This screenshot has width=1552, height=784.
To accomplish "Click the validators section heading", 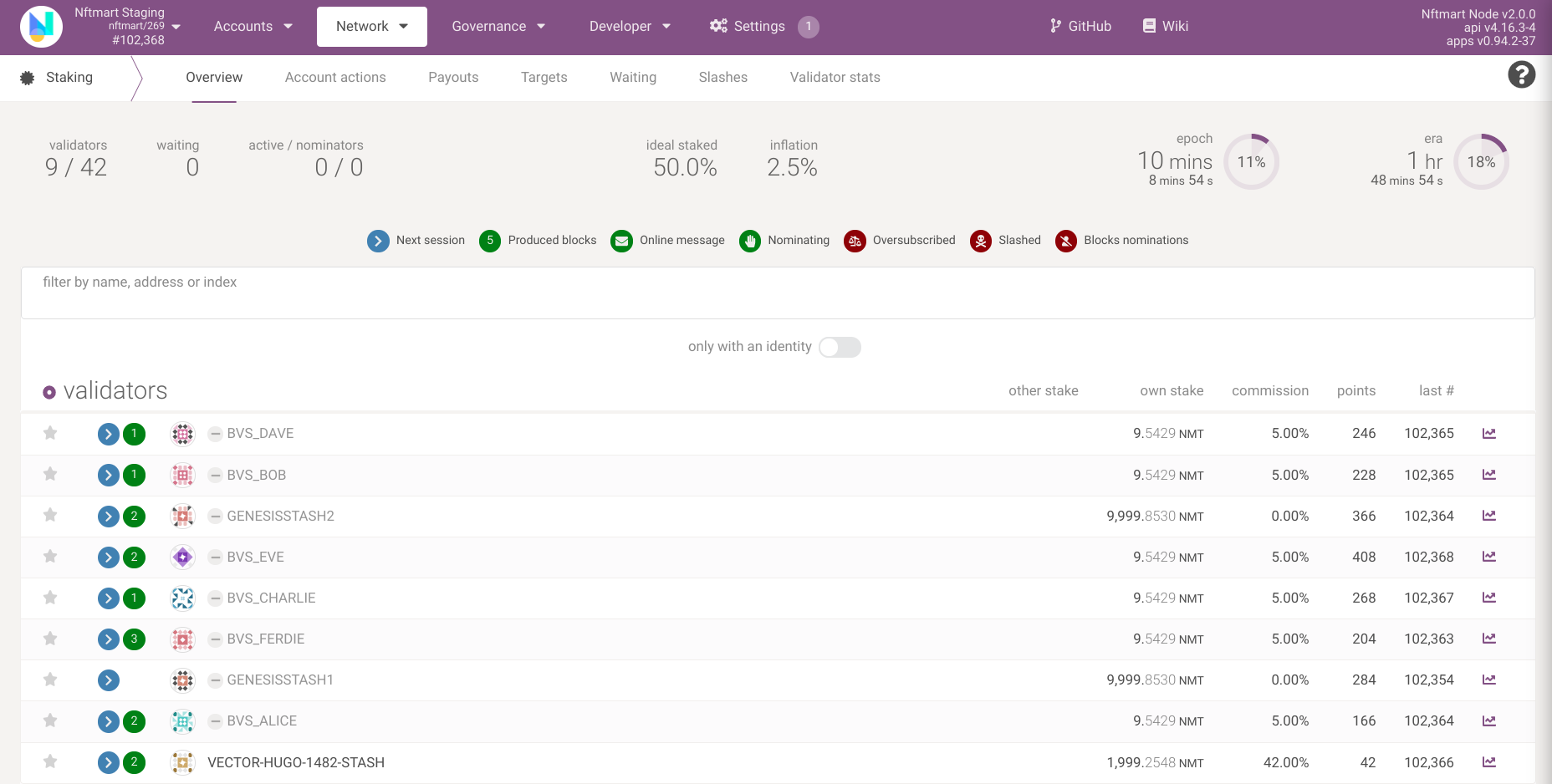I will pyautogui.click(x=115, y=391).
